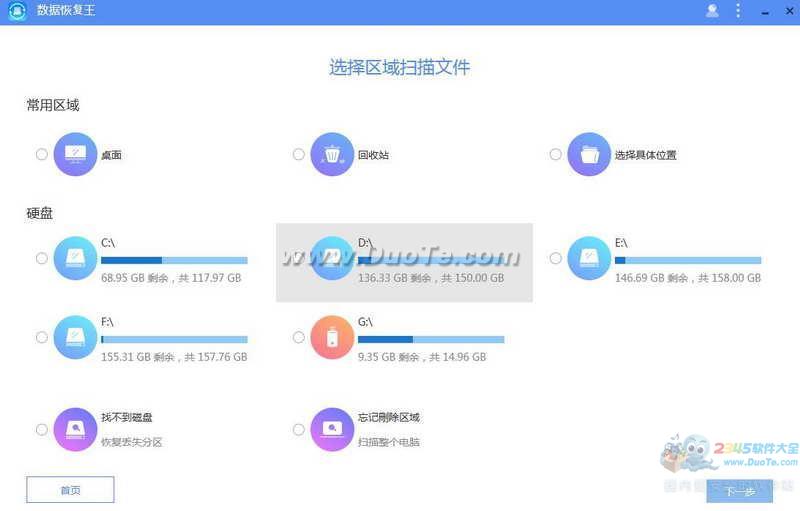Click the F:\ drive usage bar
The image size is (800, 511).
174,340
